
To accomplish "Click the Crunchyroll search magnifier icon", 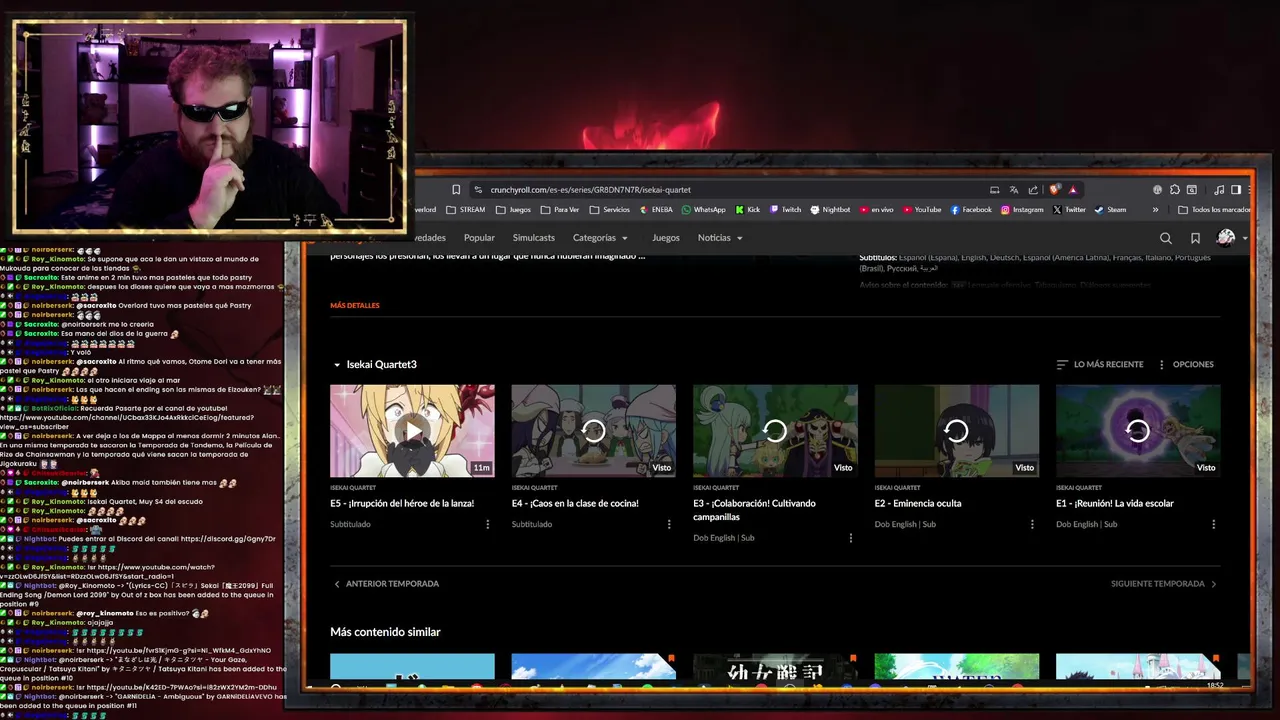I will point(1165,238).
